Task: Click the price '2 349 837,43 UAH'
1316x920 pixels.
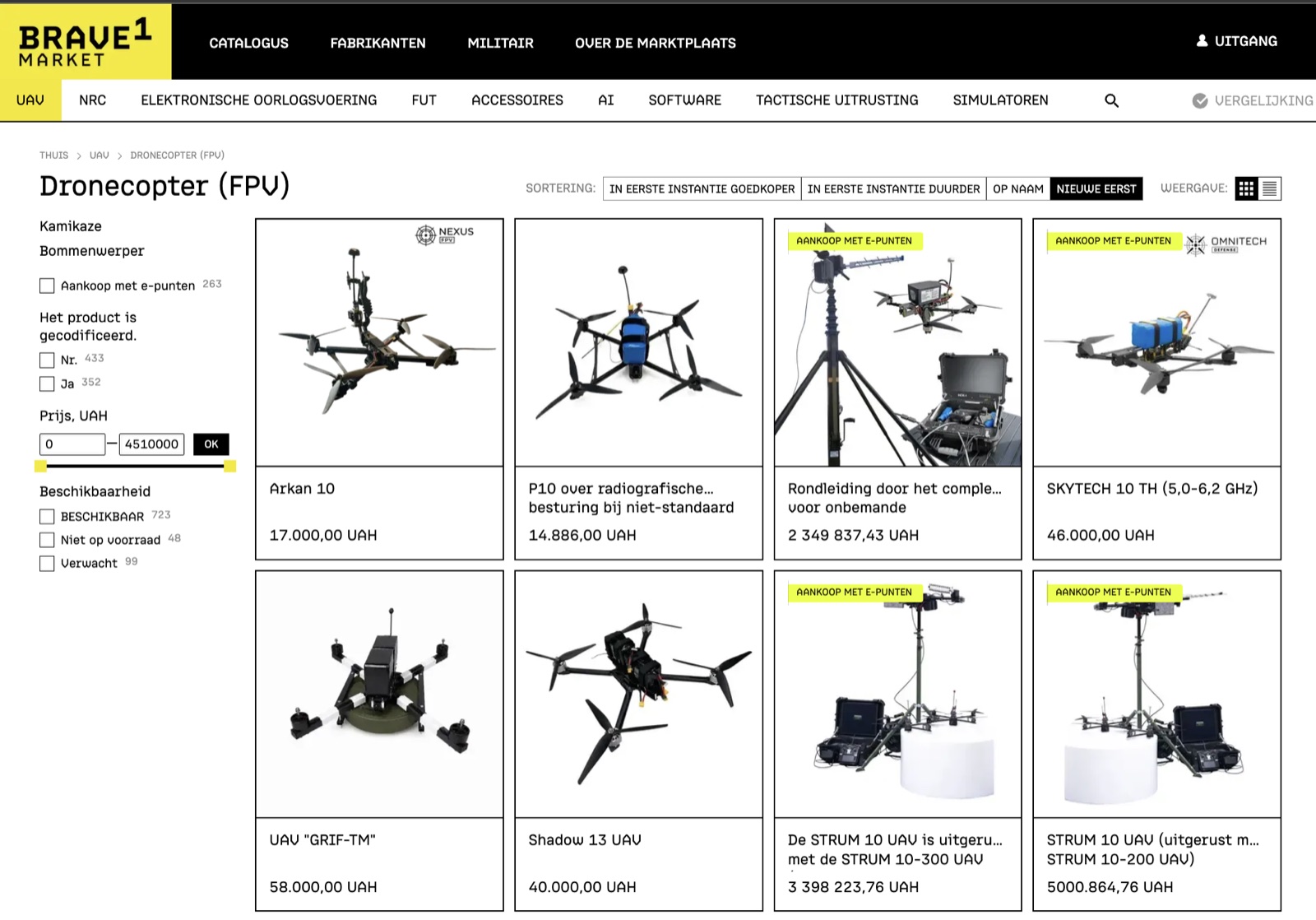Action: click(x=853, y=535)
